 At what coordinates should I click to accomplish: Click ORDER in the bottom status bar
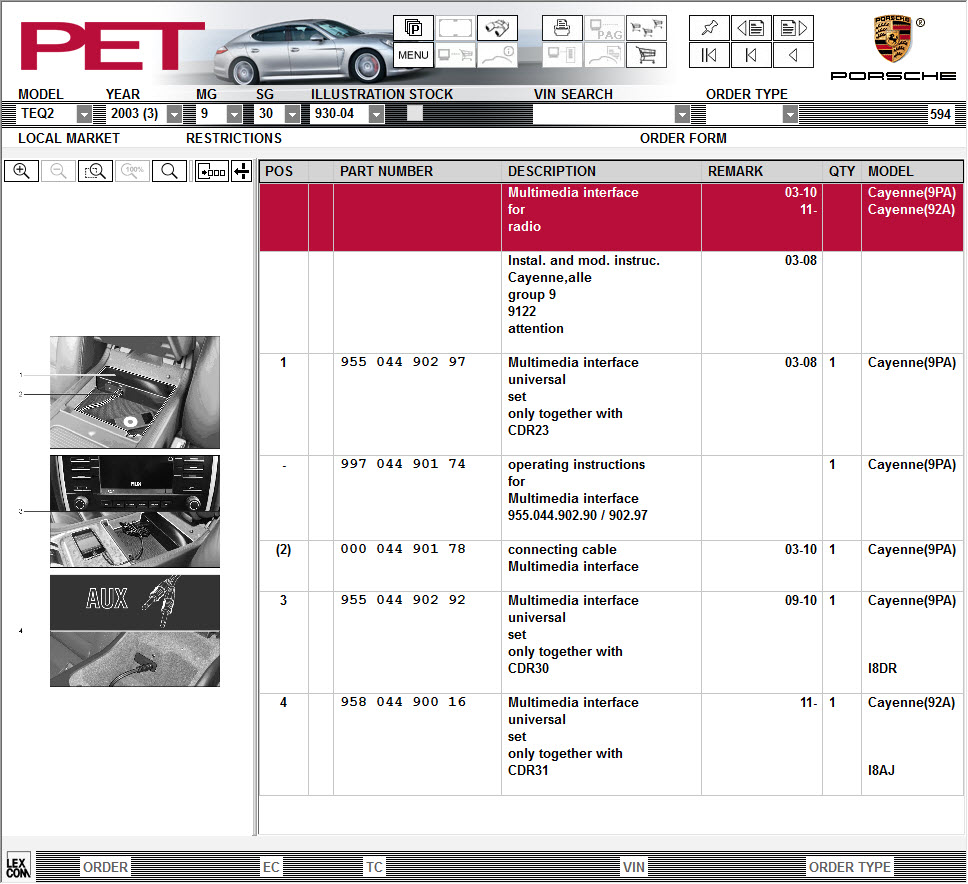[106, 867]
